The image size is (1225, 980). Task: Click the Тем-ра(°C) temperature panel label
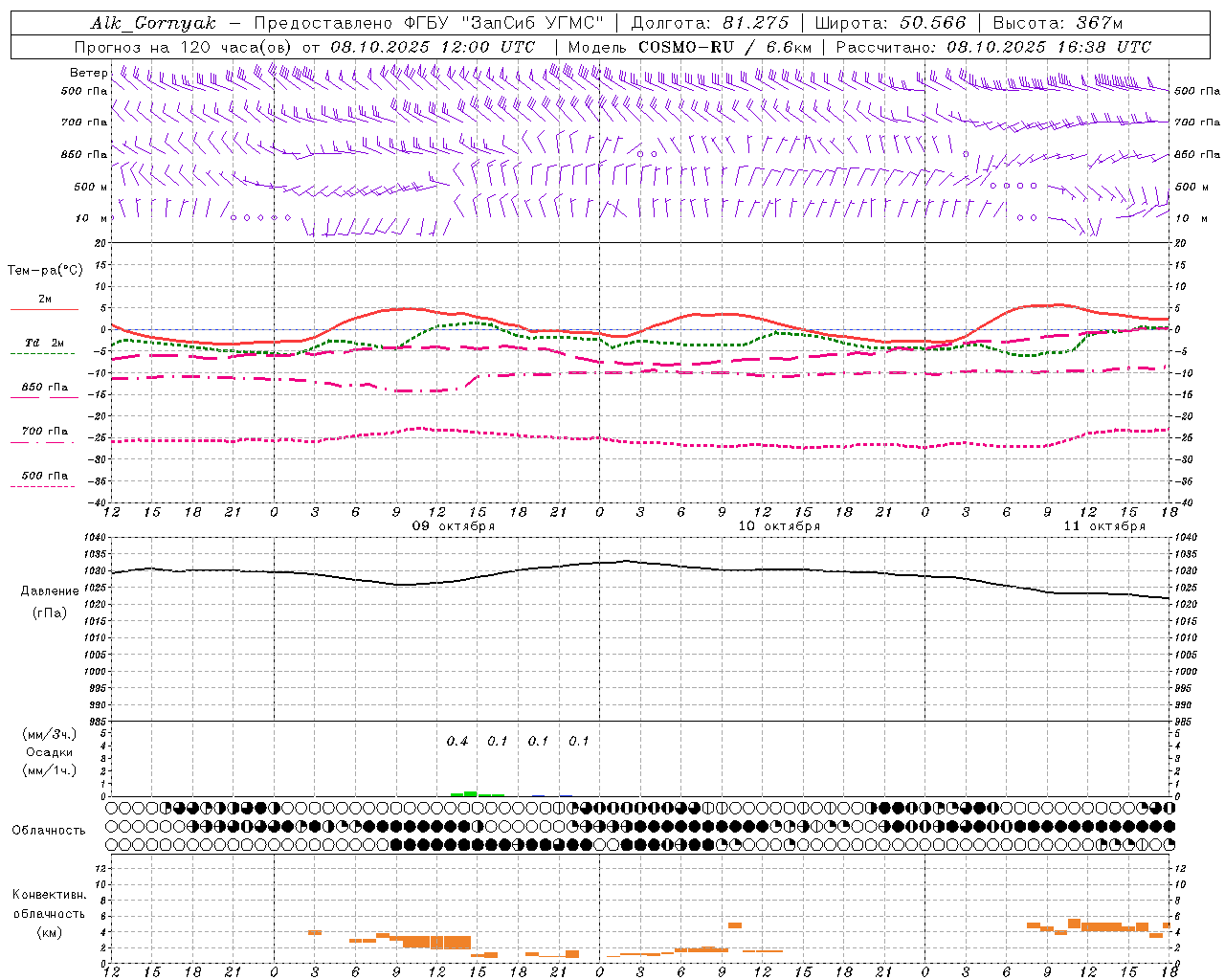pyautogui.click(x=45, y=271)
